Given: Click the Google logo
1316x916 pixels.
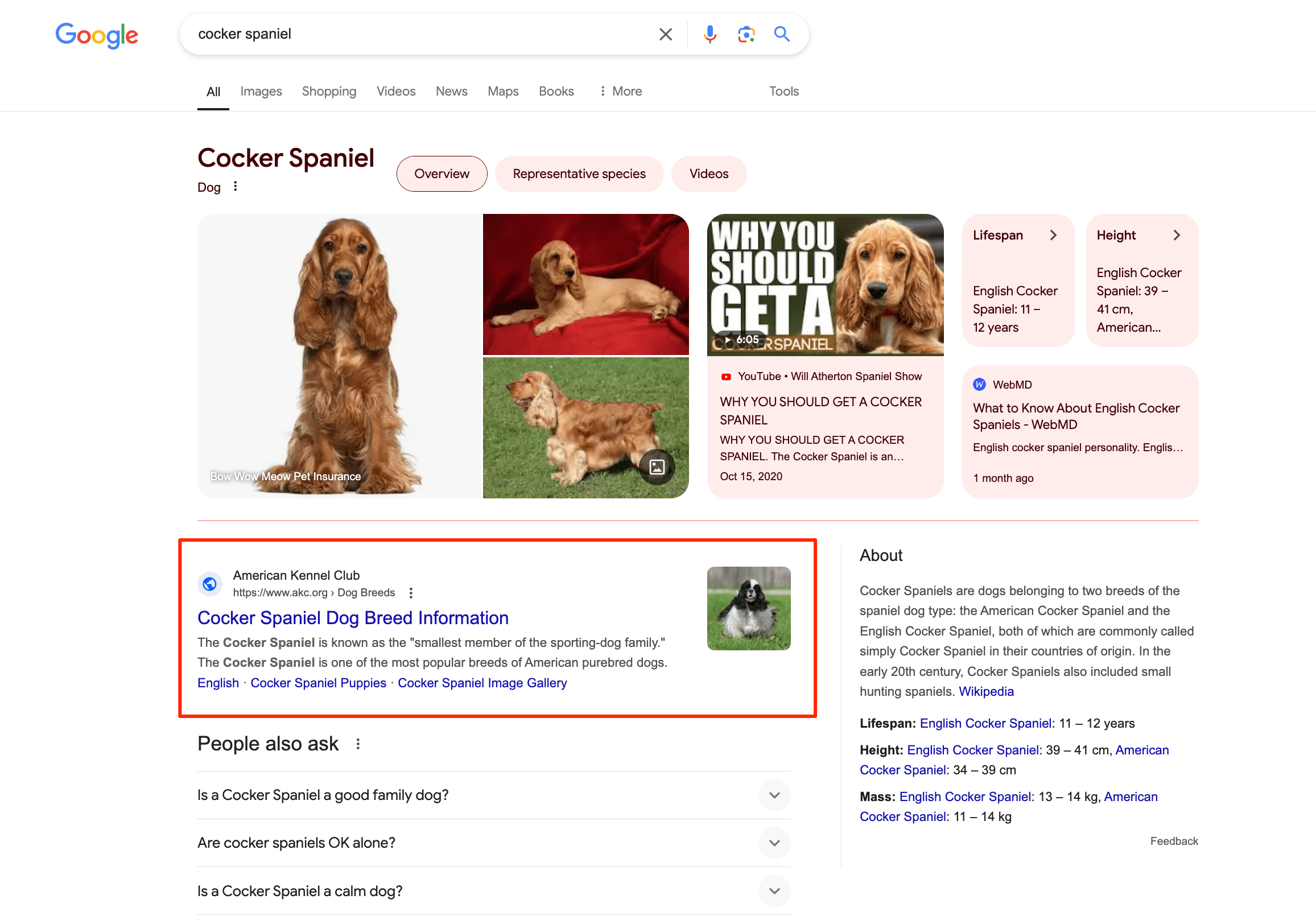Looking at the screenshot, I should coord(96,35).
